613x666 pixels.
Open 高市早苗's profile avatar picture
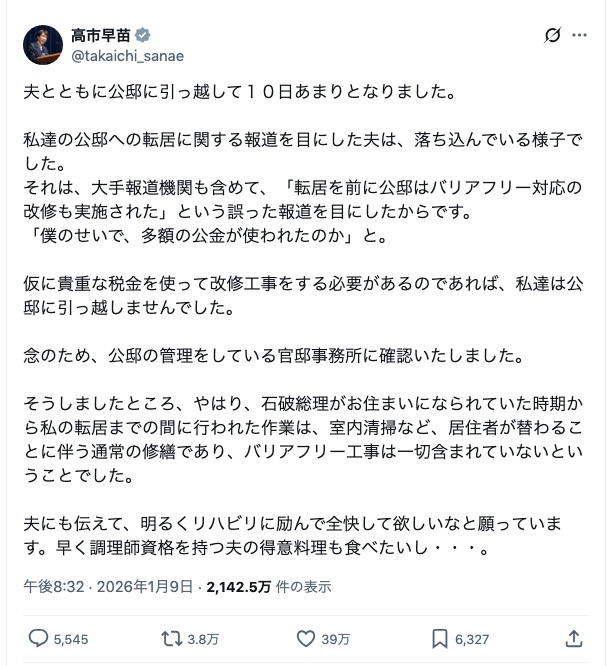[43, 45]
